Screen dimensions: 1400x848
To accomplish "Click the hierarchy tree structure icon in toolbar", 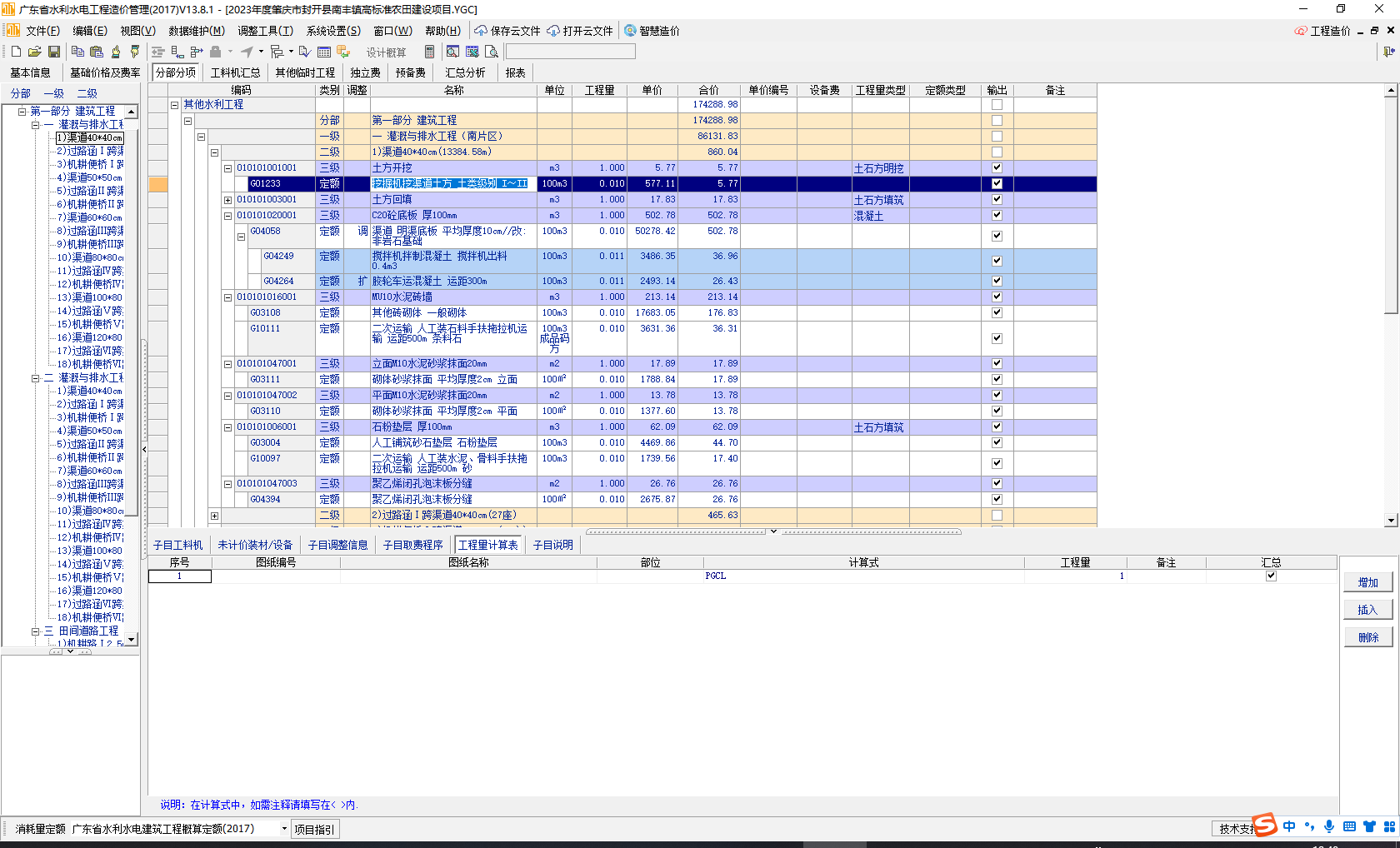I will [x=277, y=52].
